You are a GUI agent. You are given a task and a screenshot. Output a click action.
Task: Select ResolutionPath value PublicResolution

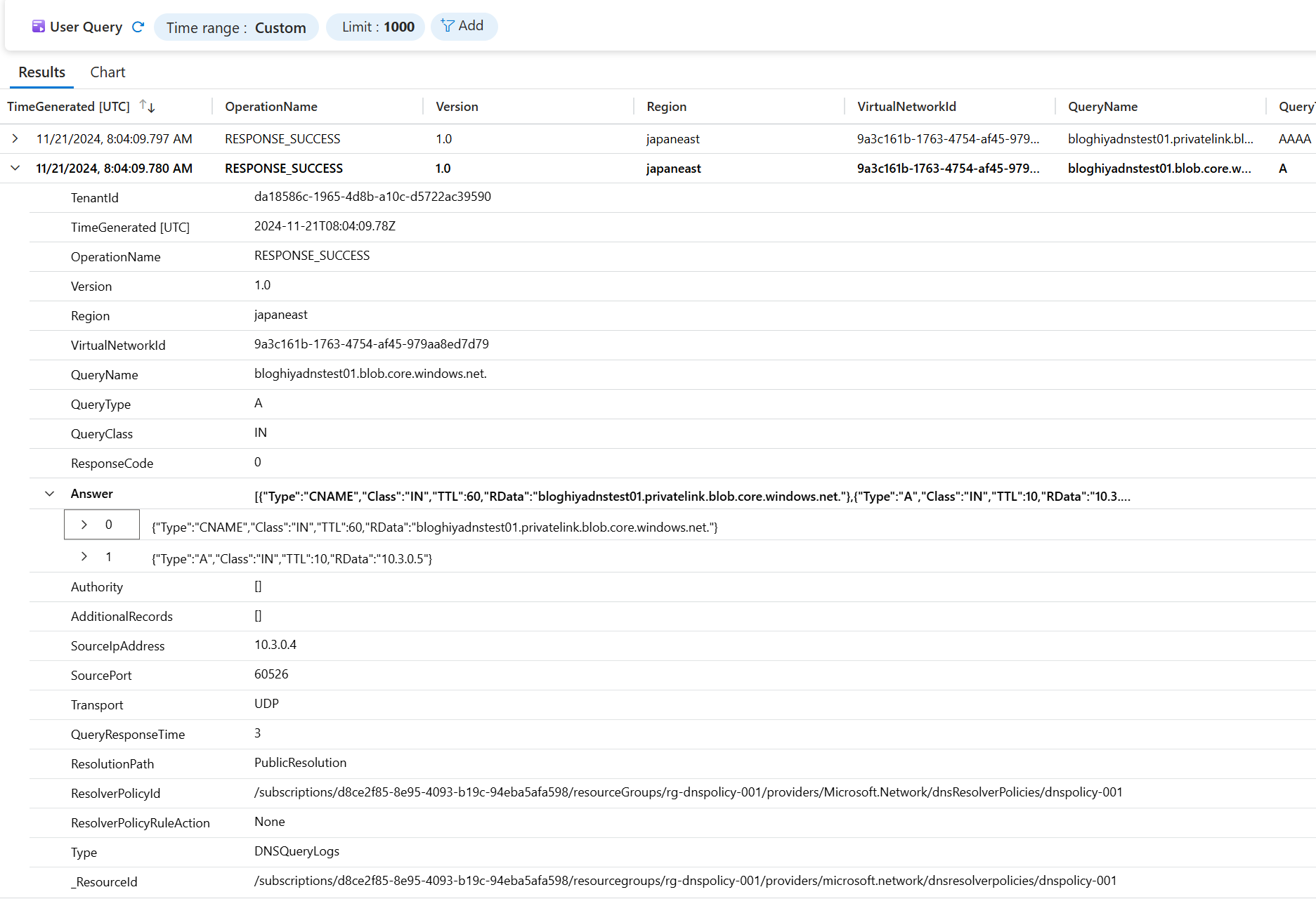(301, 763)
